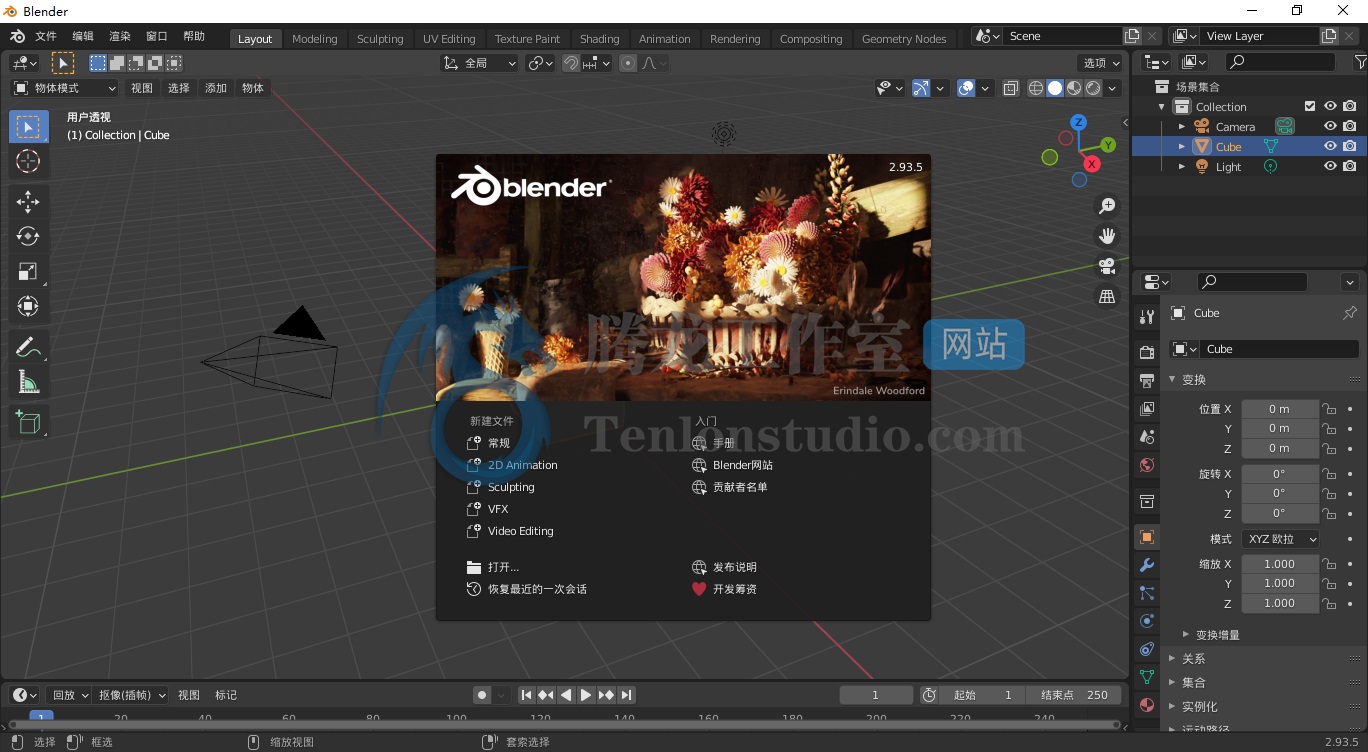Choose the Move tool
This screenshot has height=752, width=1368.
point(28,202)
